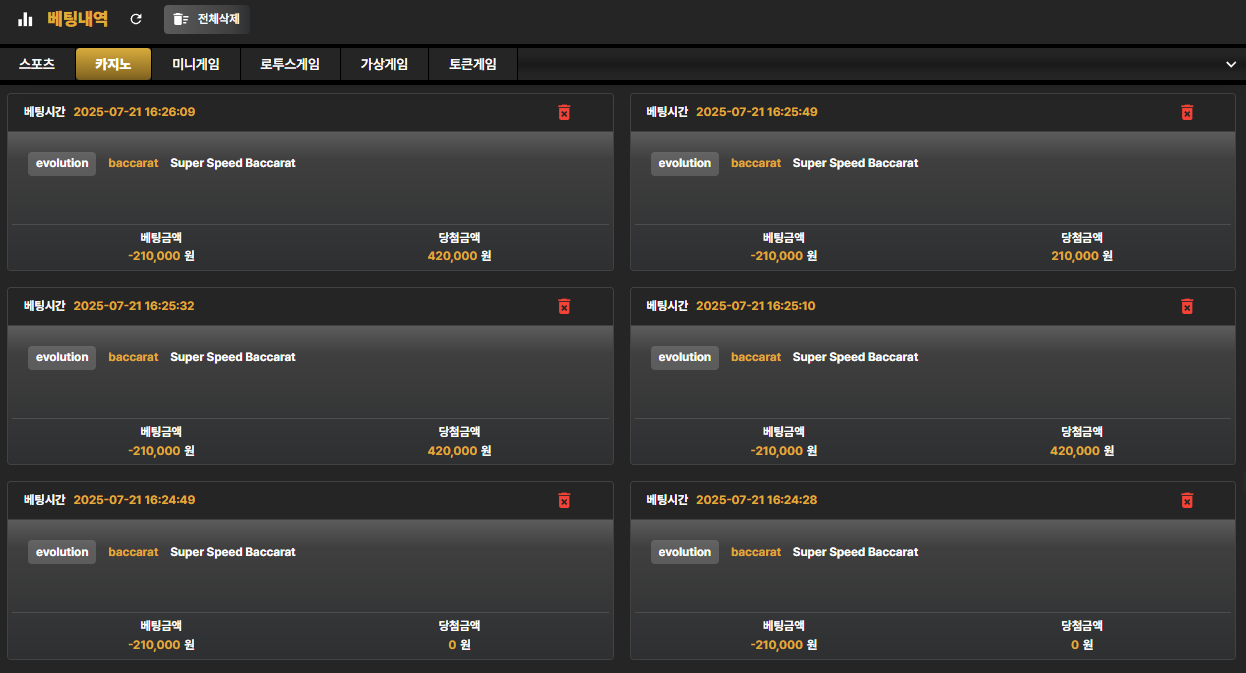Click the 전체삭제 delete-all button
The height and width of the screenshot is (673, 1246).
pyautogui.click(x=207, y=19)
